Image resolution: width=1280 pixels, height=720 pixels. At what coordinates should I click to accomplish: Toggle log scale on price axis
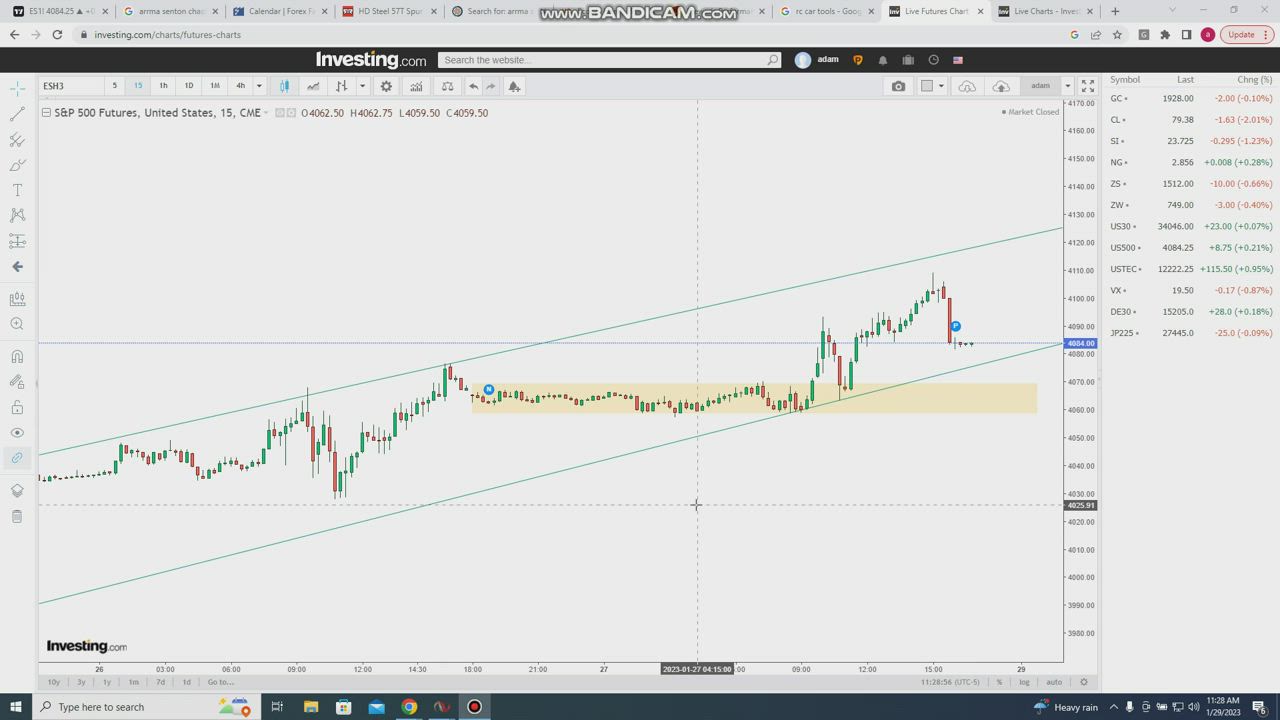(1024, 682)
